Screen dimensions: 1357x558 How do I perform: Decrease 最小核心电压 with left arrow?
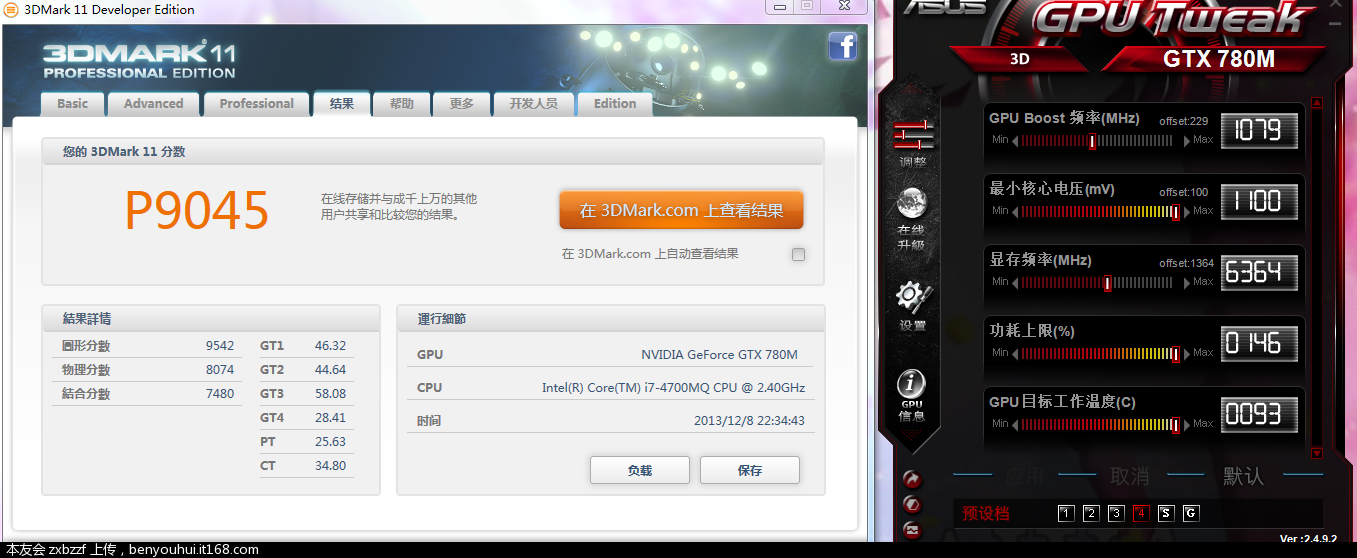[x=1016, y=212]
